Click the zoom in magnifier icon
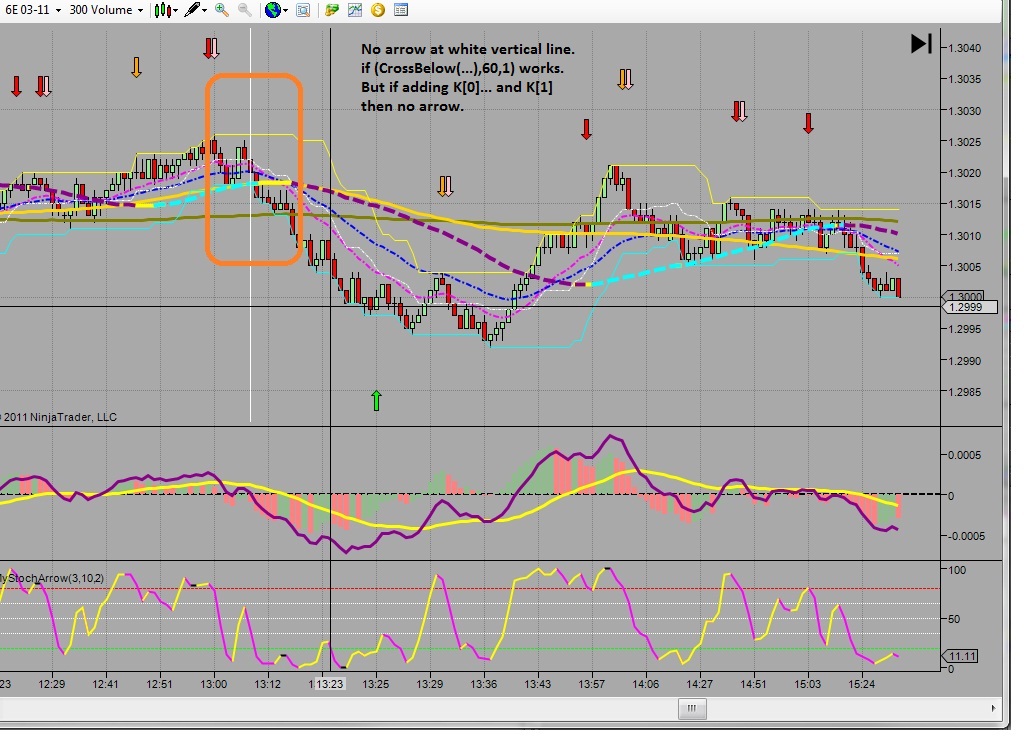 coord(221,10)
